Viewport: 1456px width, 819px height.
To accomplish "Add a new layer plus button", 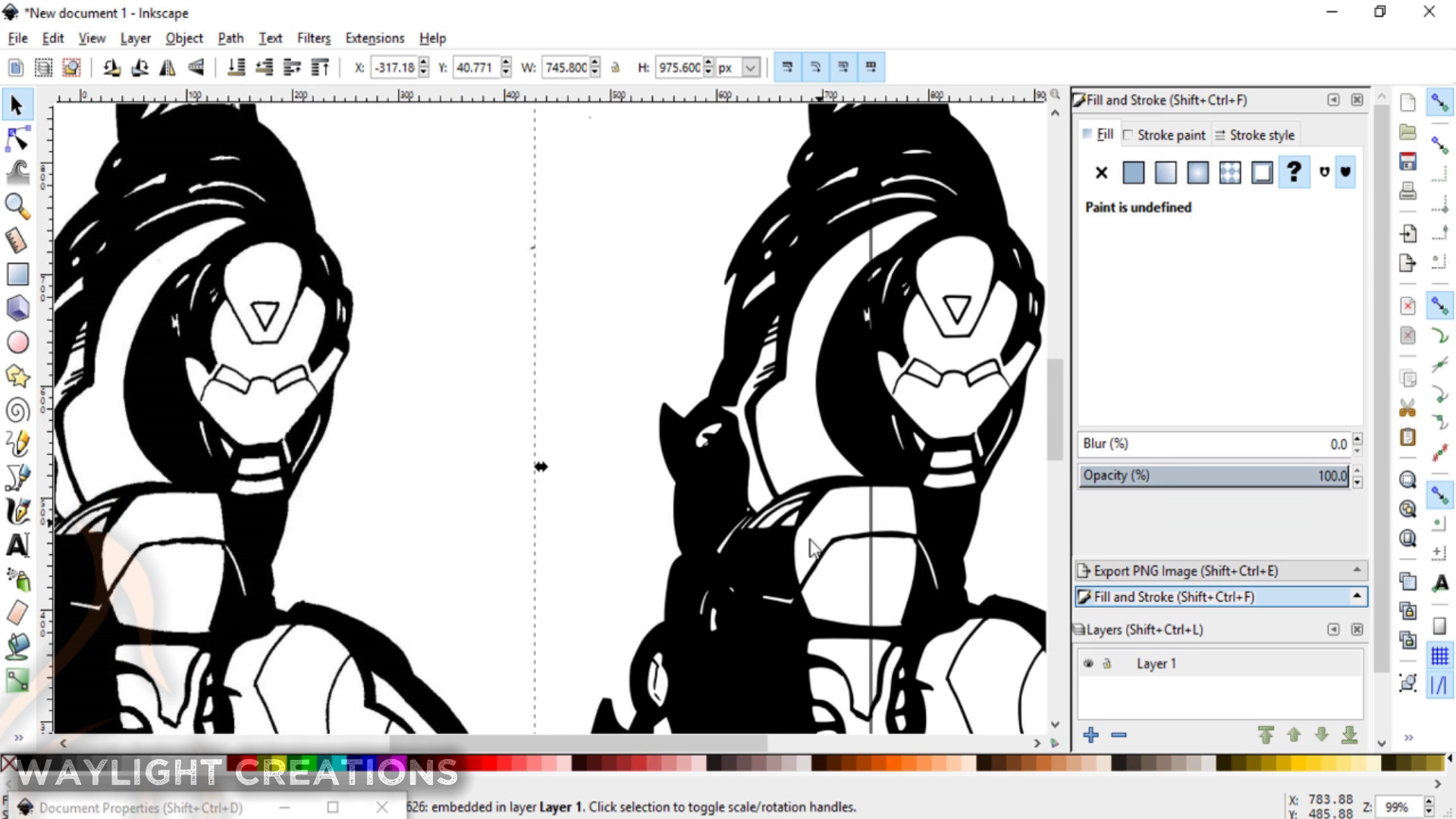I will click(1091, 735).
